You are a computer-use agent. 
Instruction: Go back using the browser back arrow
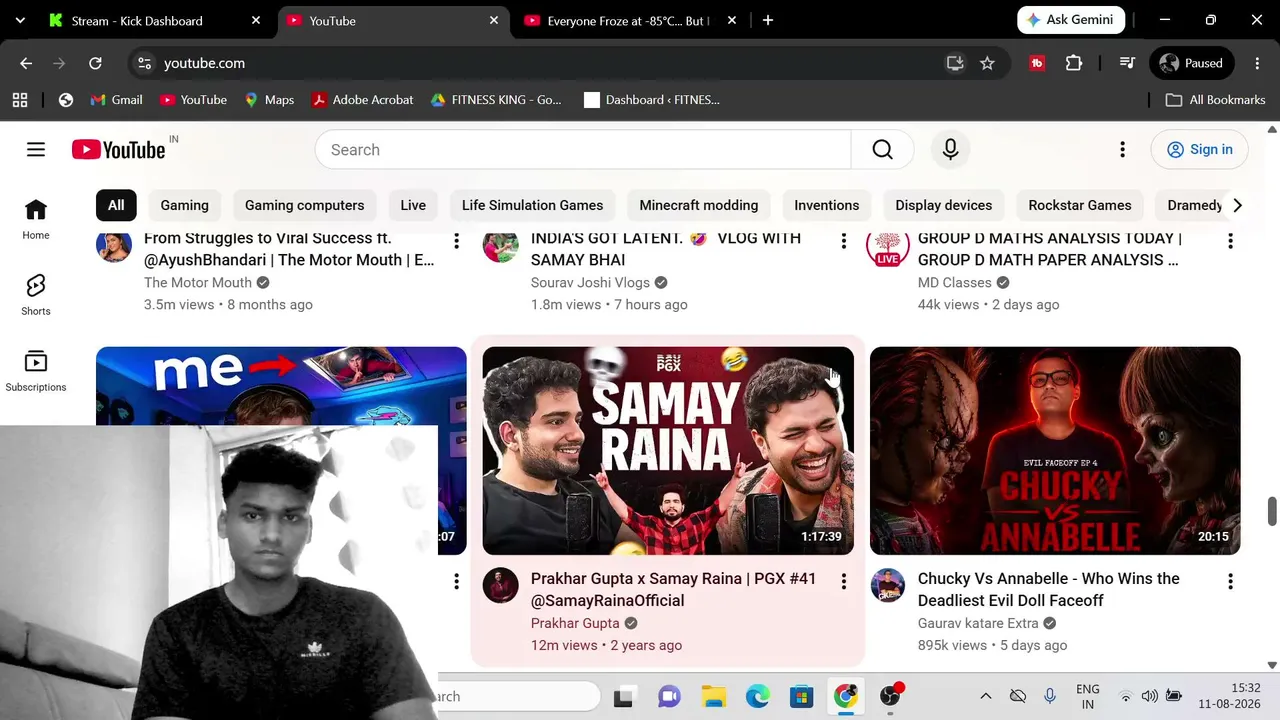(26, 63)
